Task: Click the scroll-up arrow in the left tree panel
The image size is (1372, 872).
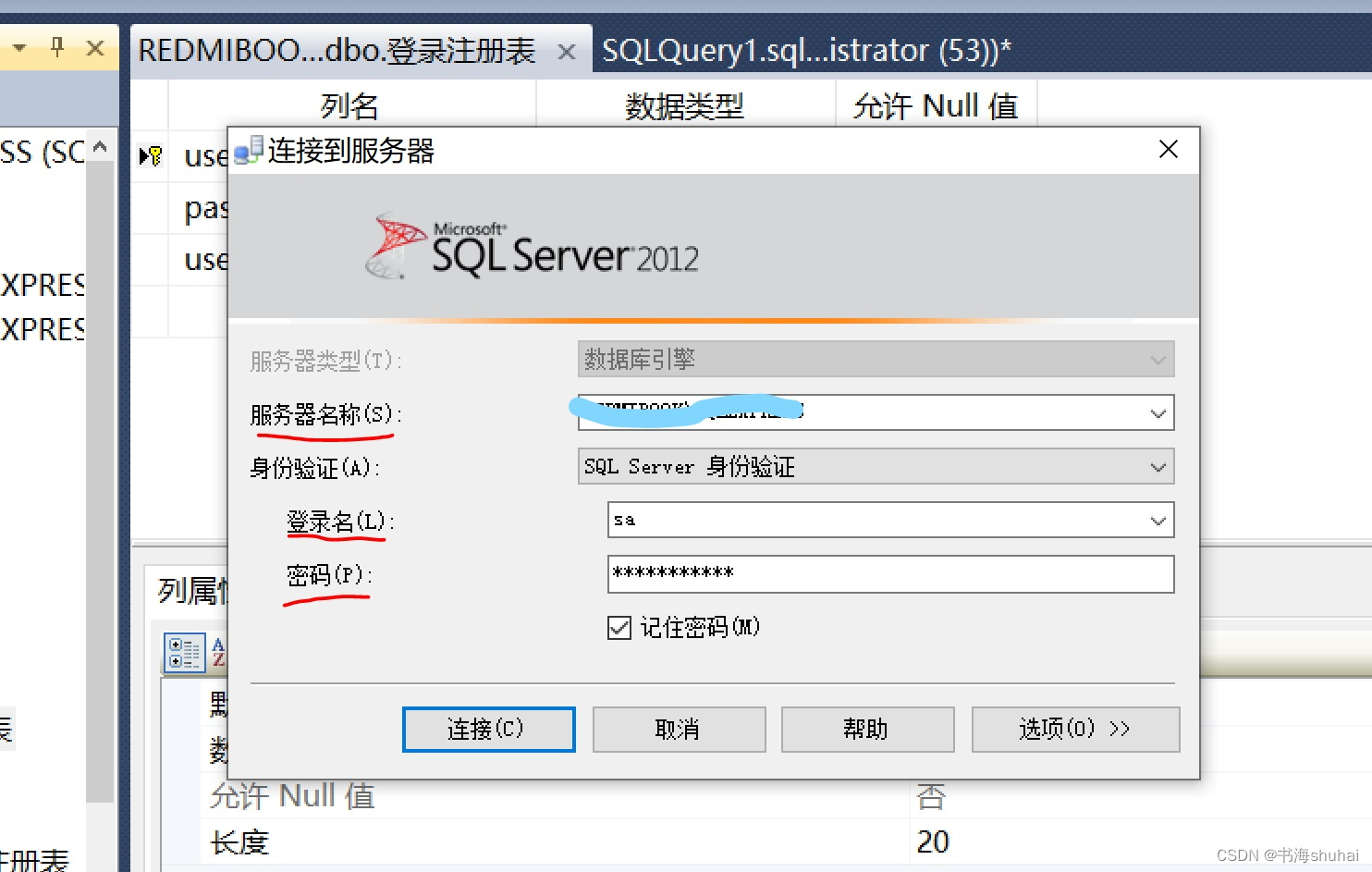Action: coord(100,145)
